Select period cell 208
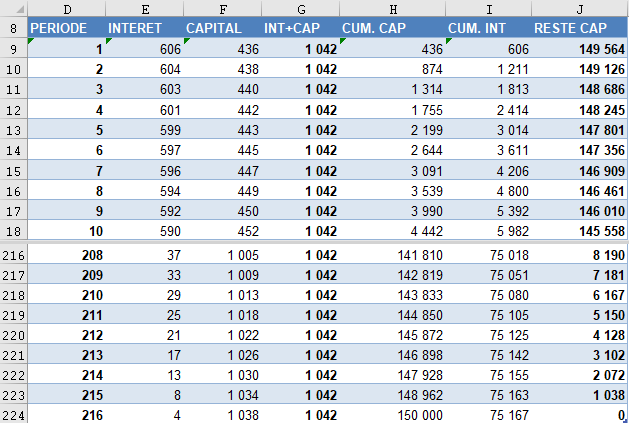 (67, 255)
